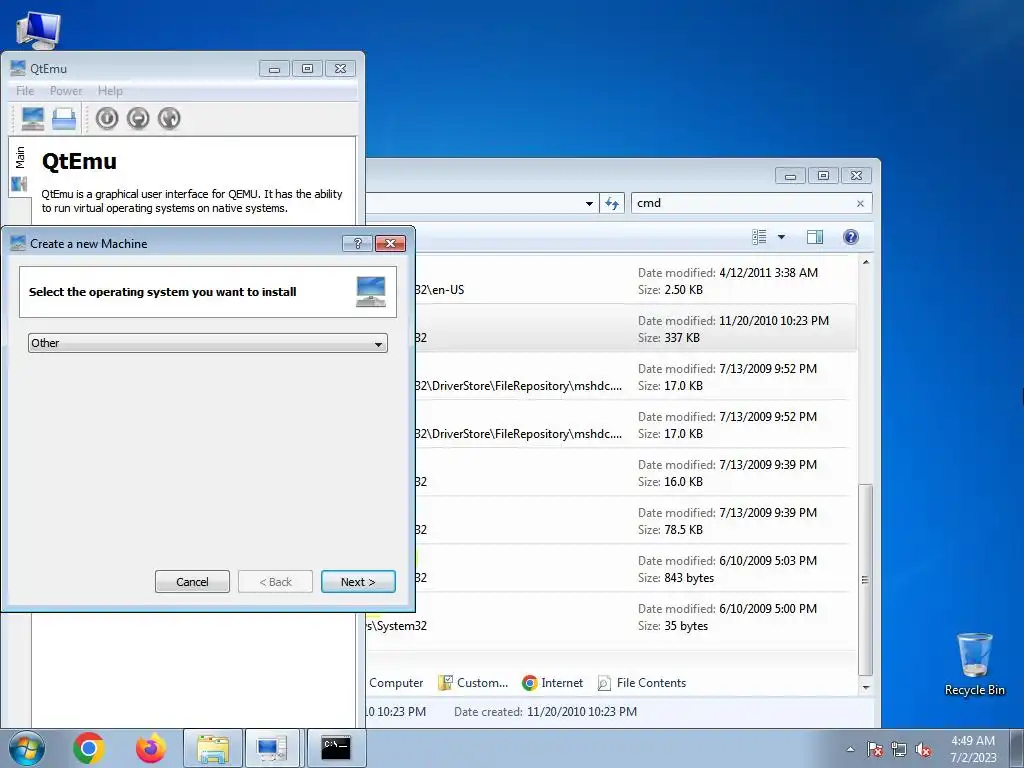Click the stop machine icon in QtEmu toolbar

(x=138, y=118)
